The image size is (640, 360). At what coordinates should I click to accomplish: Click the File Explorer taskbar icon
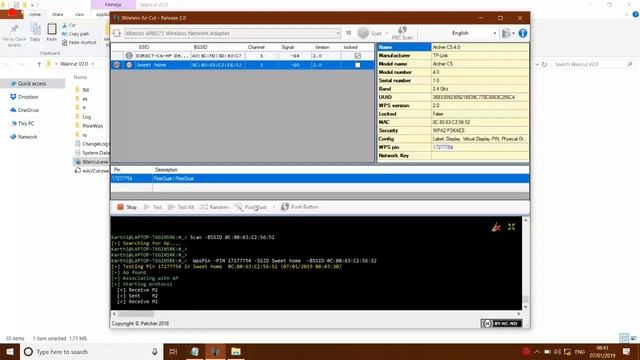(x=236, y=351)
